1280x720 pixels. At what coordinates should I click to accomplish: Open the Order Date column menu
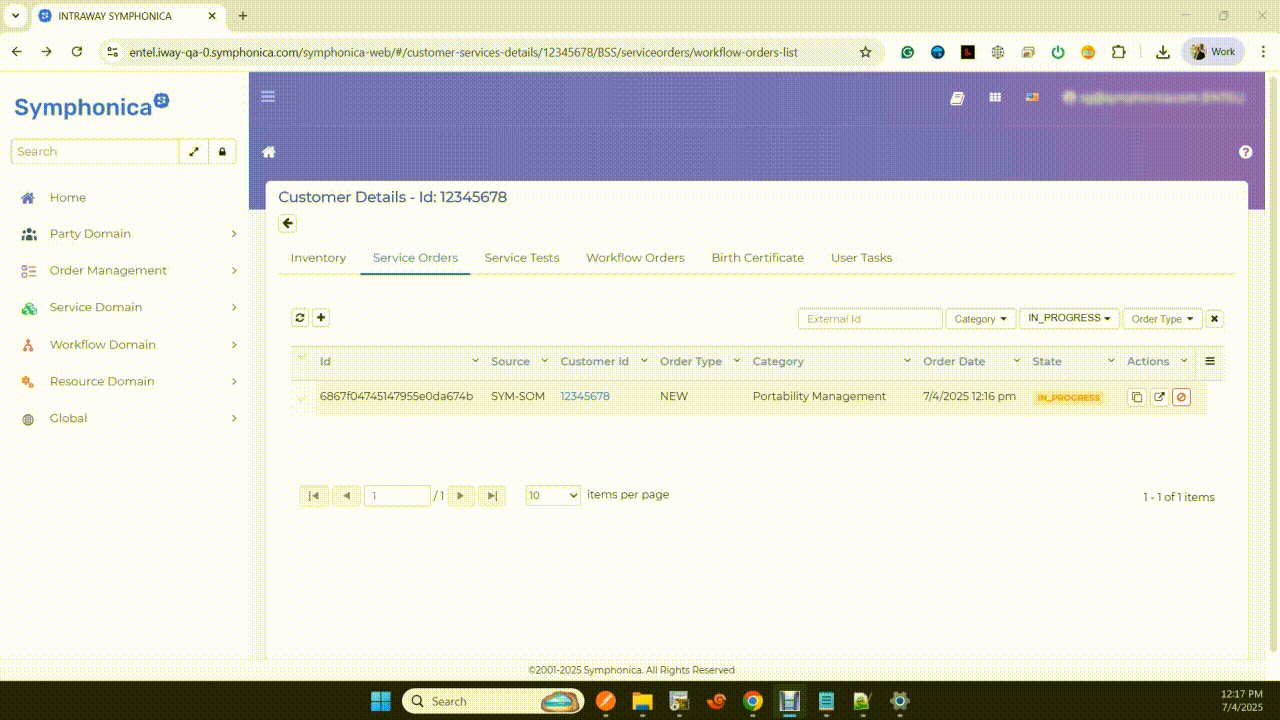1017,361
